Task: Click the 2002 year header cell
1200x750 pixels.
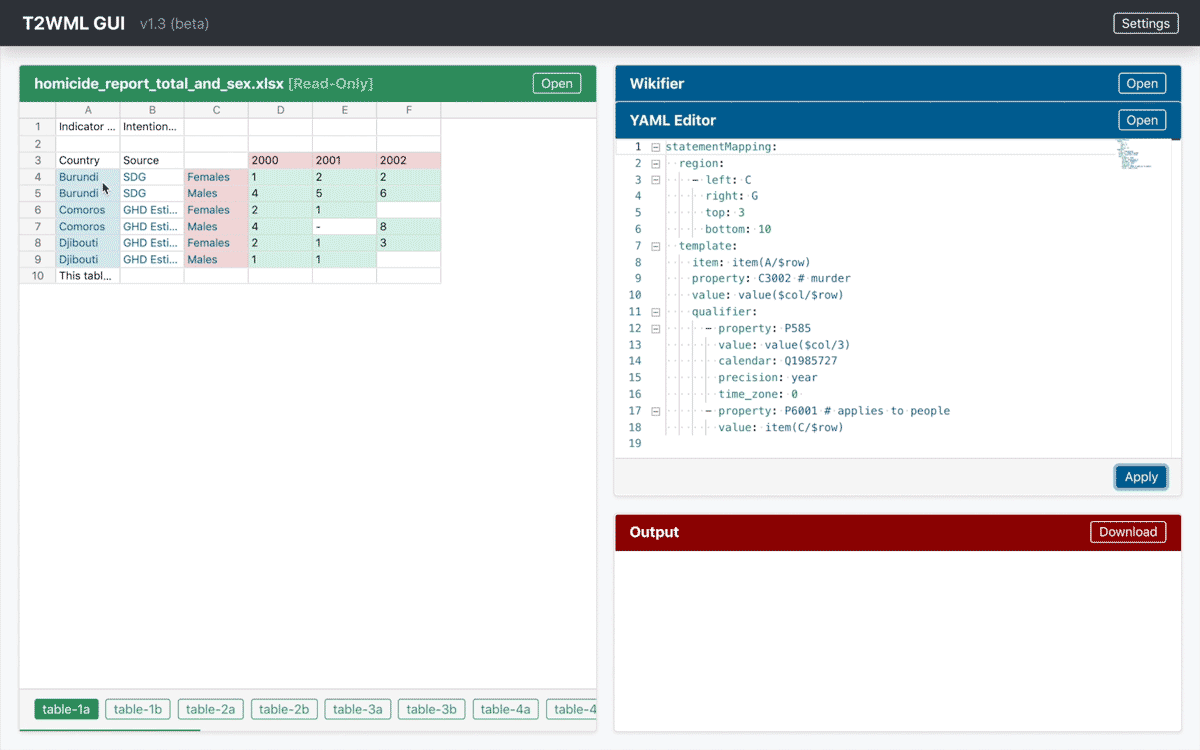Action: pos(408,160)
